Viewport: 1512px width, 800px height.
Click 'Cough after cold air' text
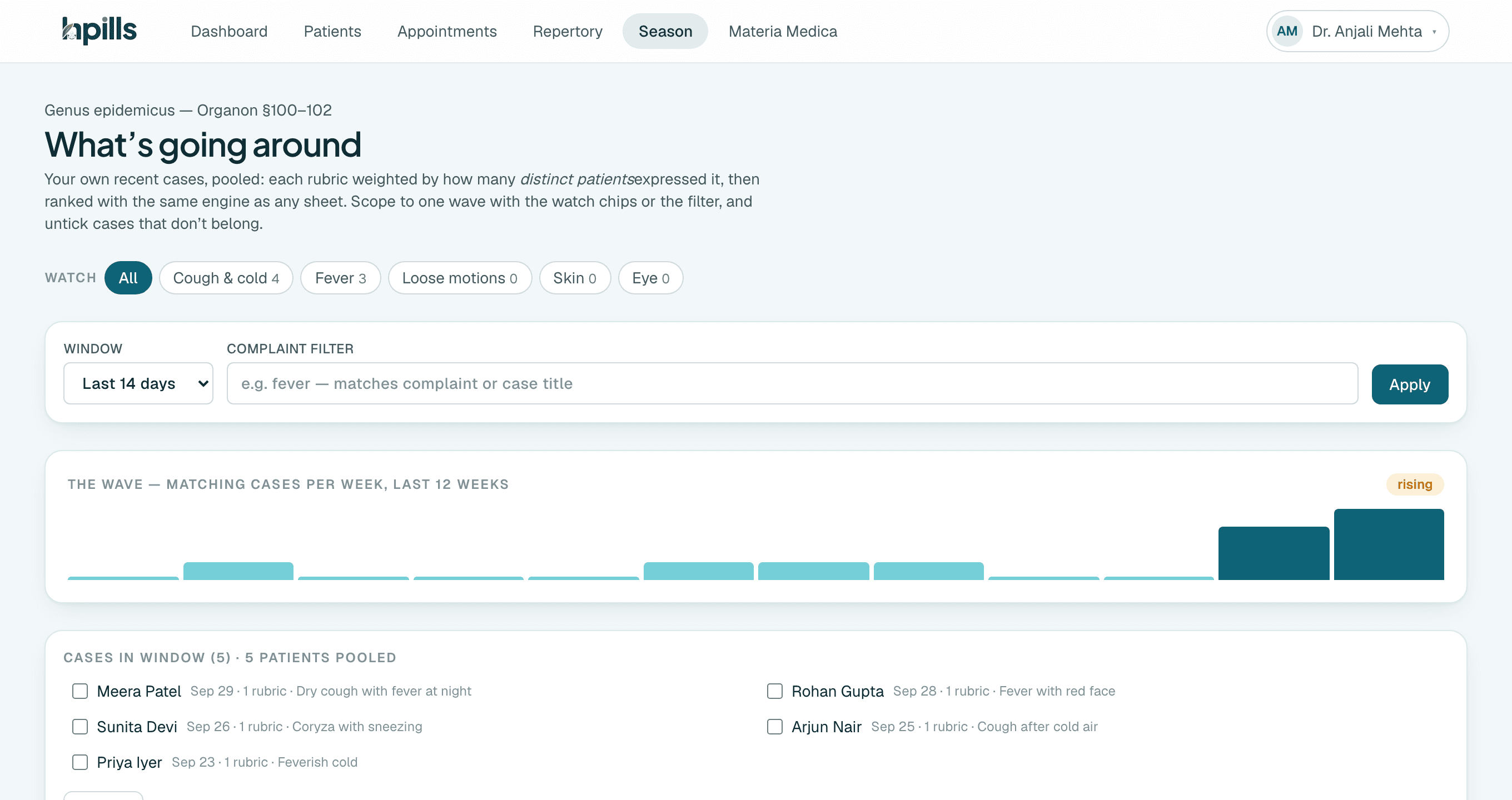pos(1037,727)
